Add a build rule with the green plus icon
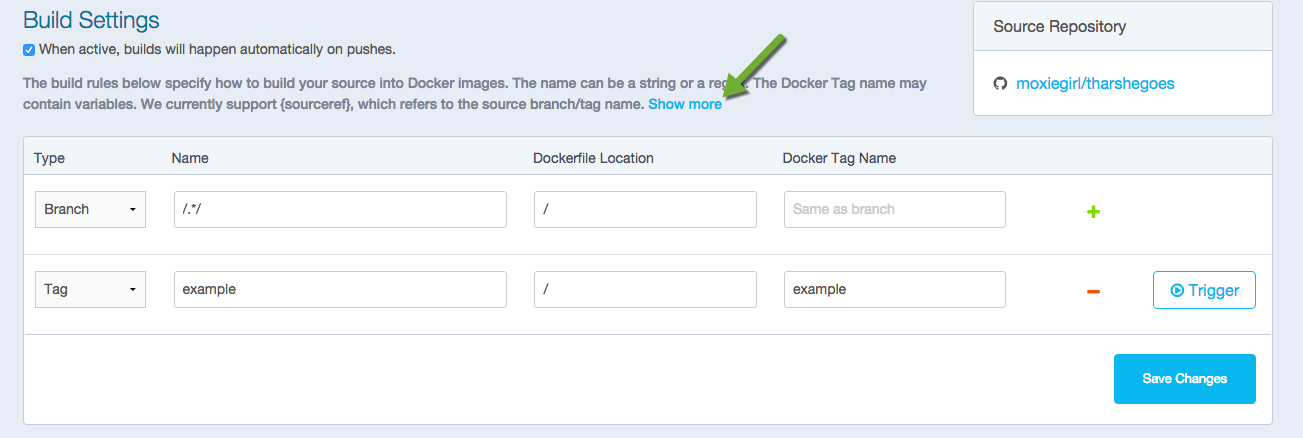This screenshot has height=438, width=1303. tap(1093, 212)
